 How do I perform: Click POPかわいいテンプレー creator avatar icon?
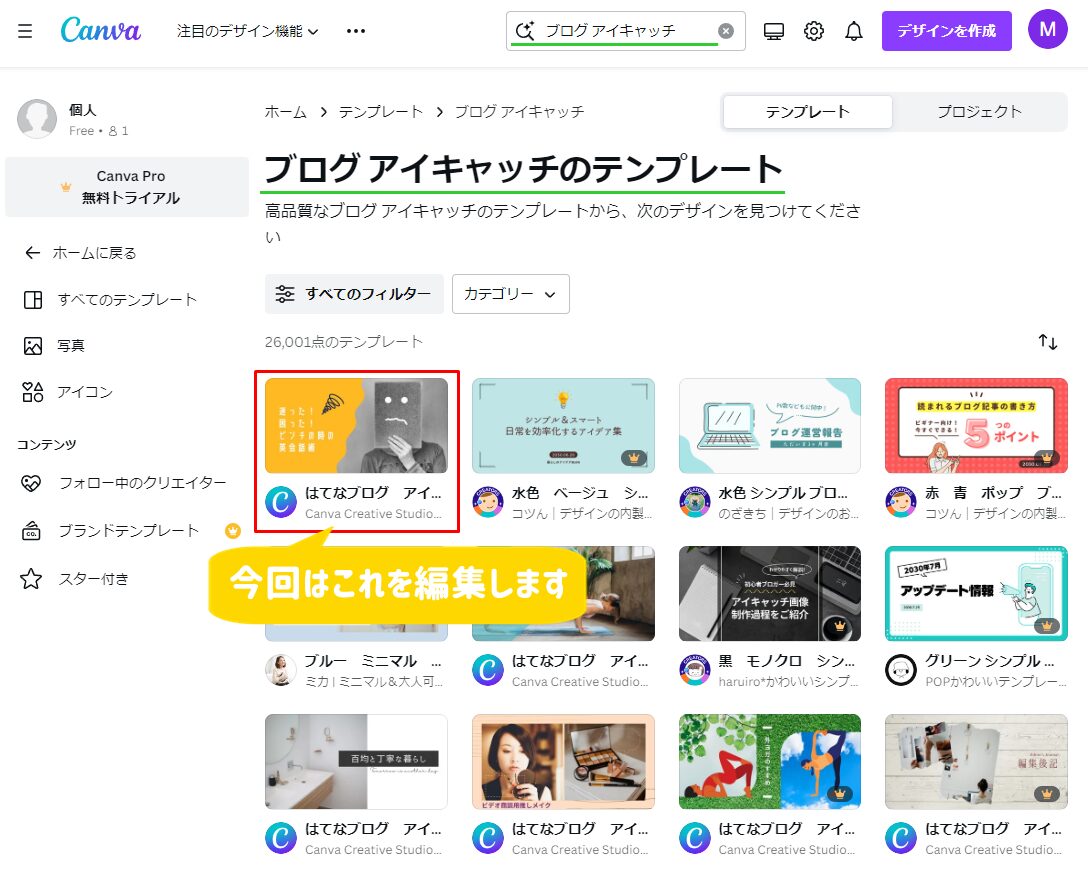[901, 670]
